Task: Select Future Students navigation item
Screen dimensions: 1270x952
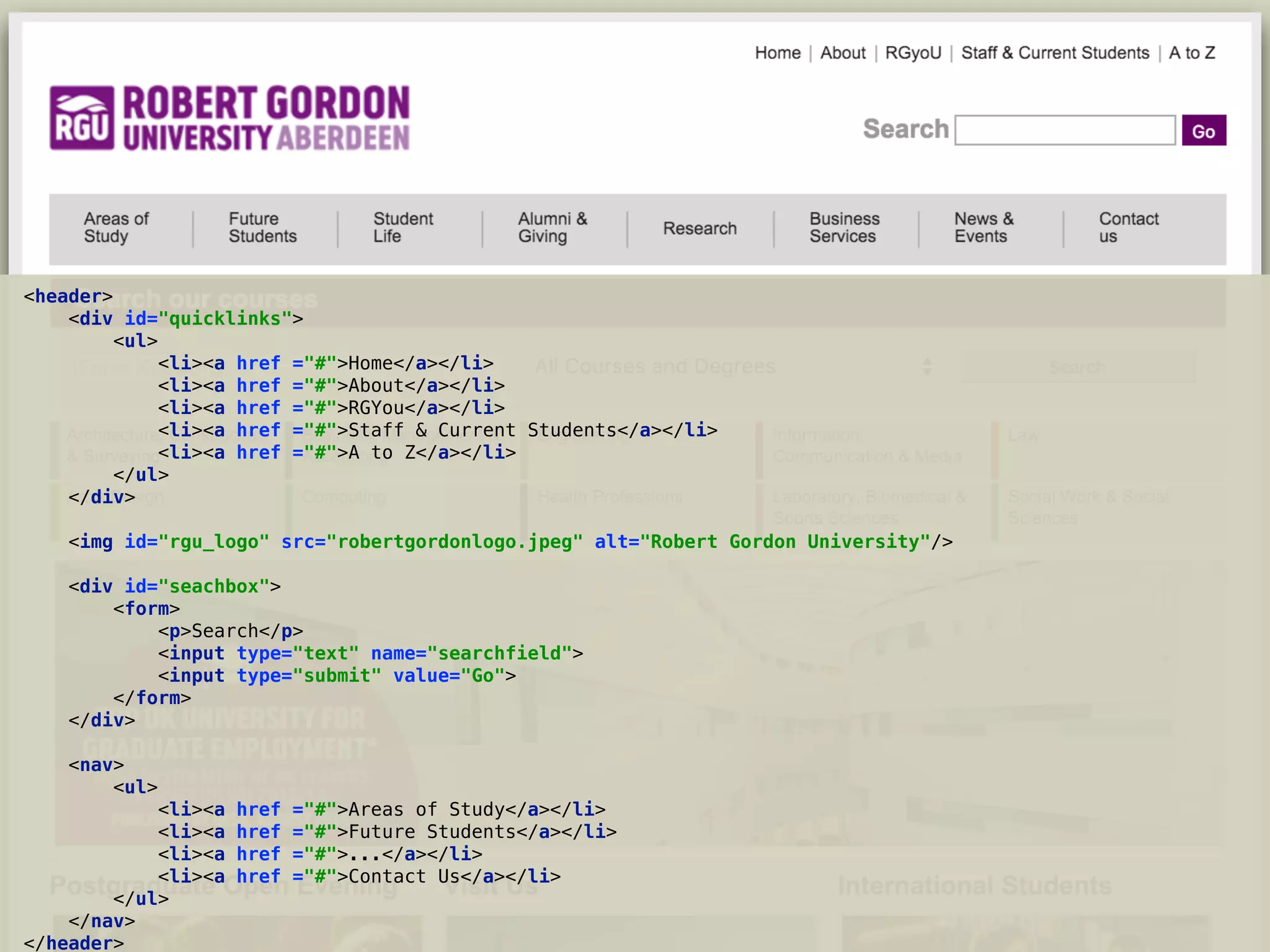Action: (262, 227)
